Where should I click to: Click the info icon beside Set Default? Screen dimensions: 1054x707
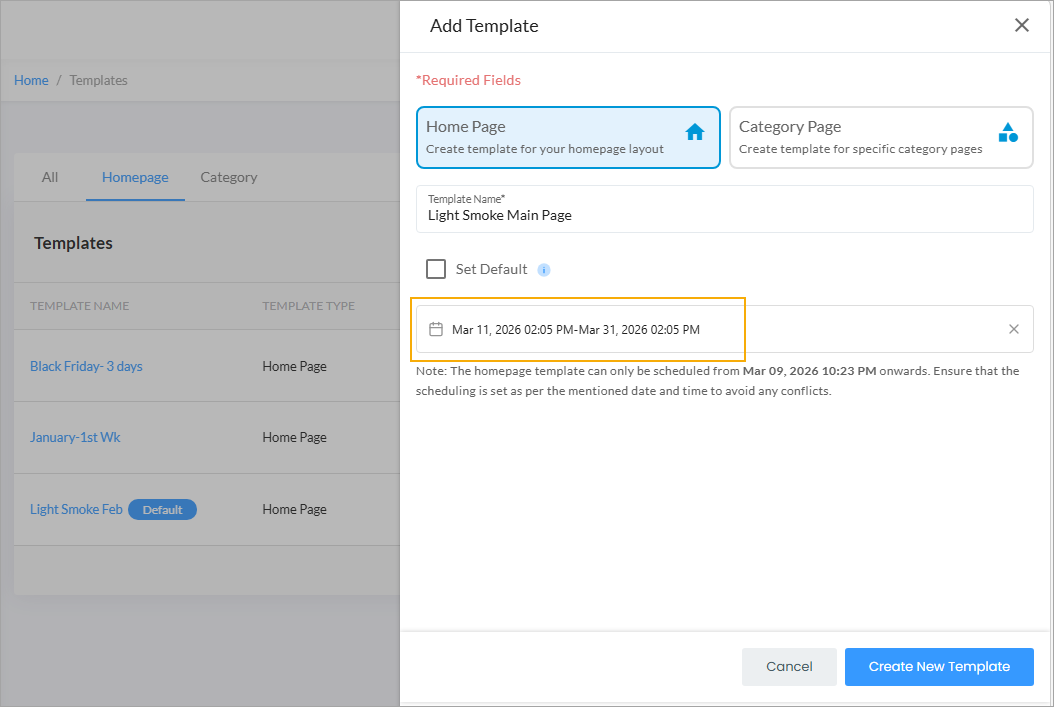coord(544,270)
